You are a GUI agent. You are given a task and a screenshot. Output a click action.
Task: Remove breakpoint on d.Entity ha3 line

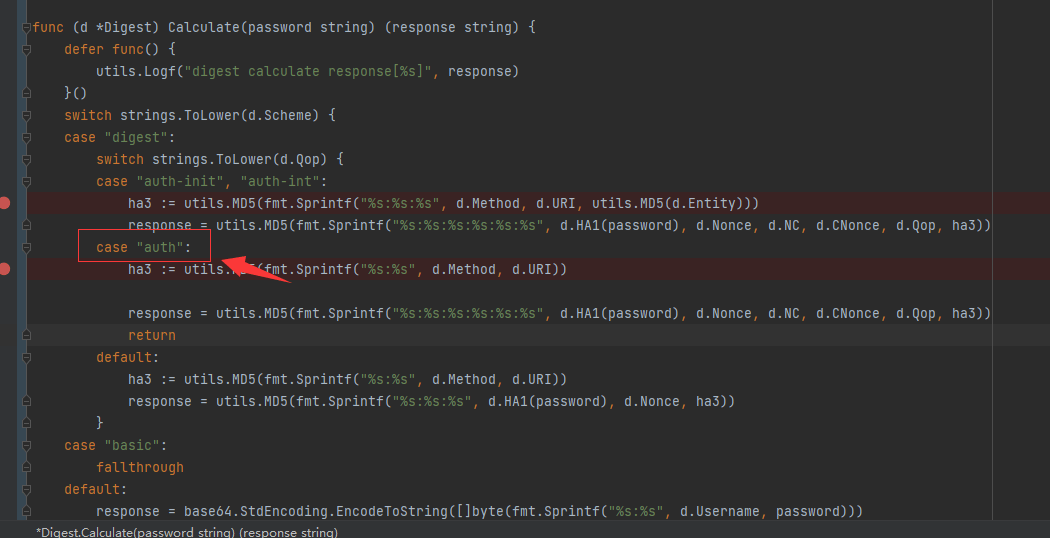[5, 203]
